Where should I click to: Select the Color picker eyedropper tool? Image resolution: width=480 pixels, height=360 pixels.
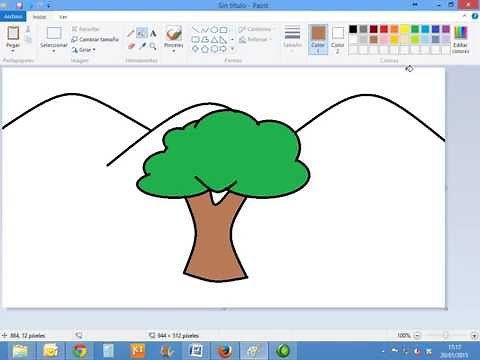click(x=142, y=46)
